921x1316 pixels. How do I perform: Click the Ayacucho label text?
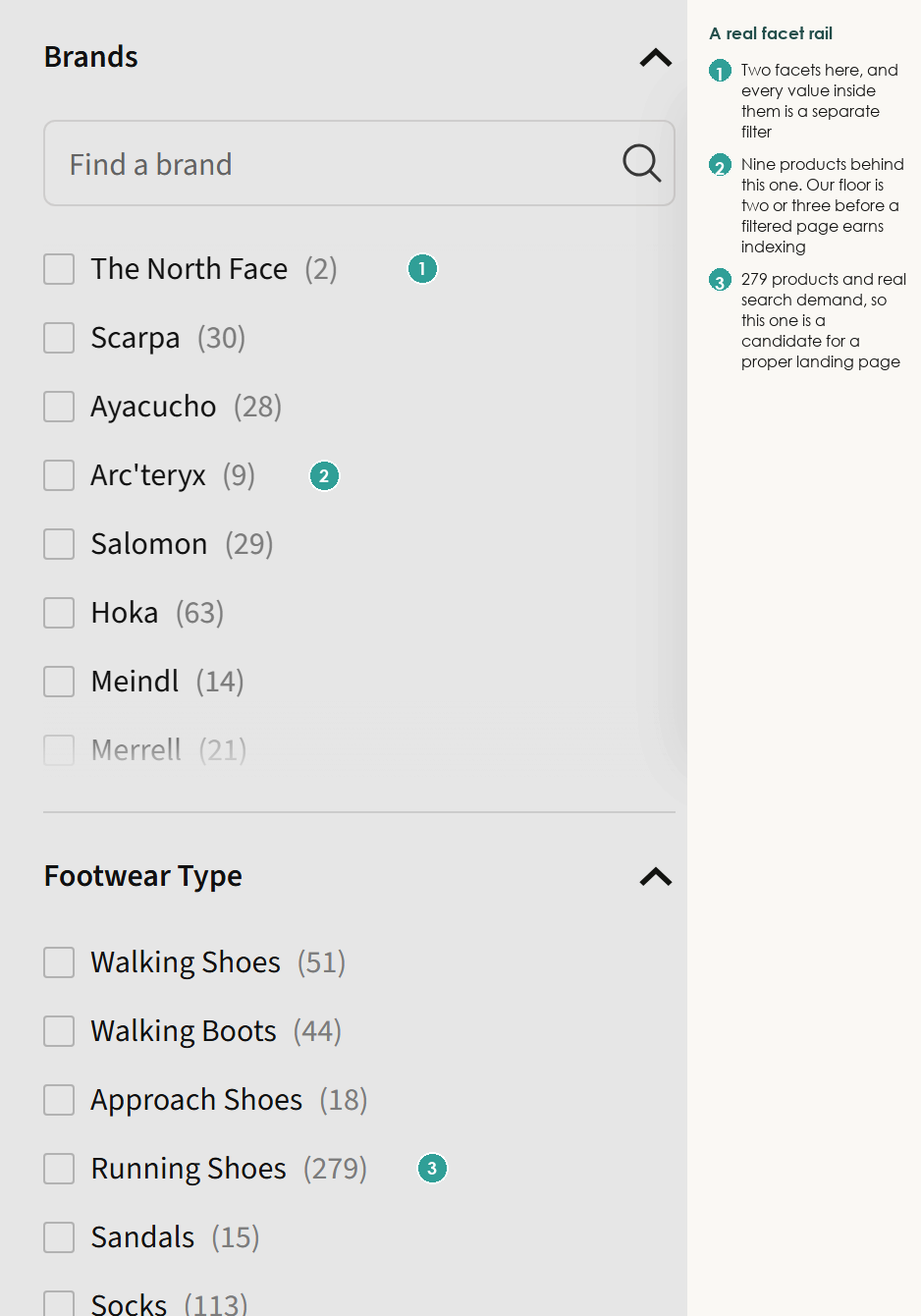pyautogui.click(x=153, y=407)
